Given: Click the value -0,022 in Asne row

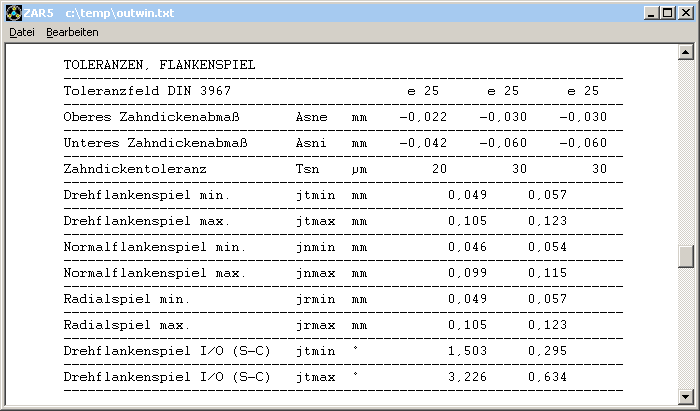Looking at the screenshot, I should (422, 117).
